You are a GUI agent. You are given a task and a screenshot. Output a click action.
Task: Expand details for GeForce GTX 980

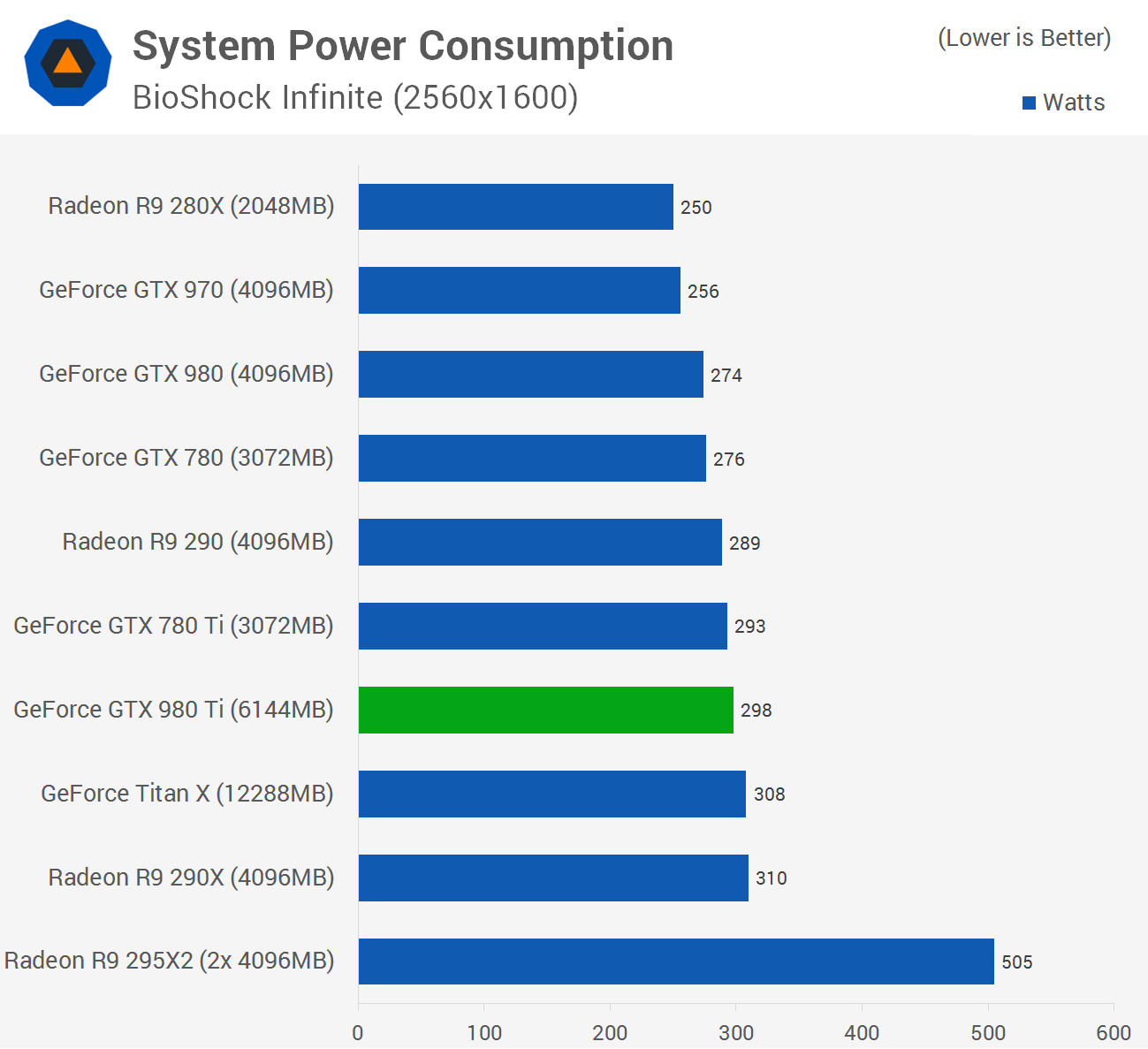coord(530,374)
